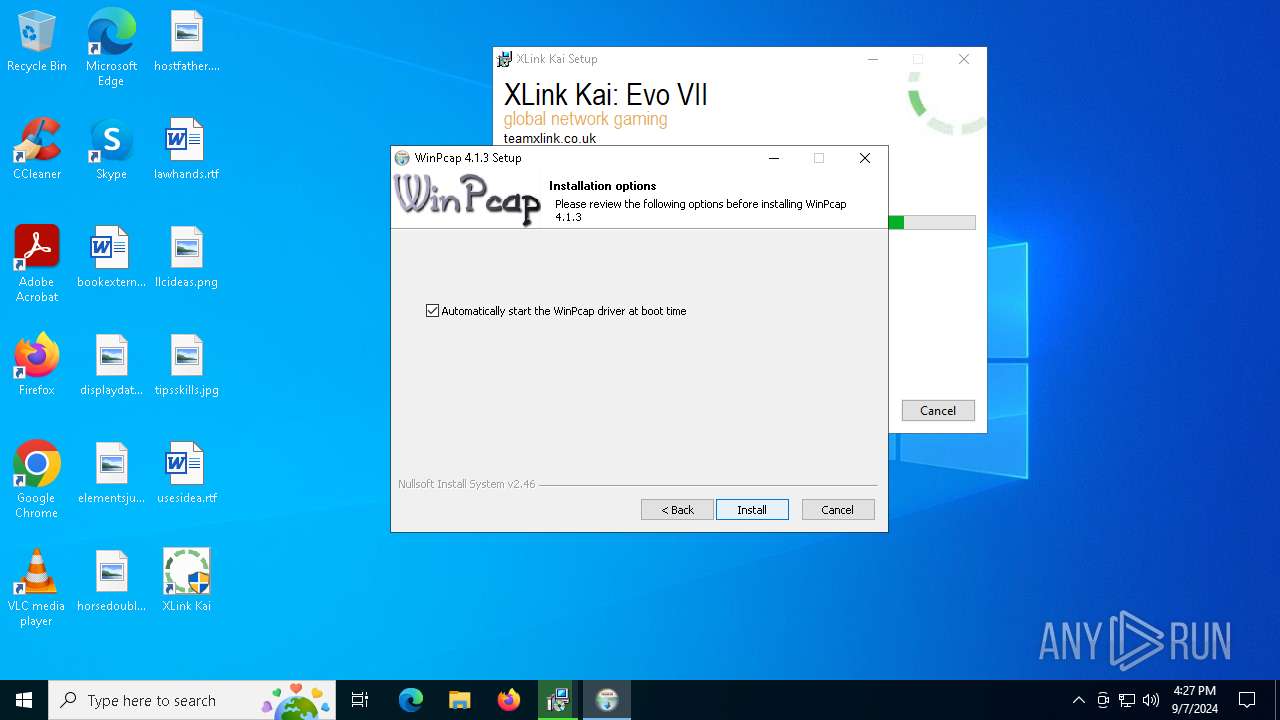The image size is (1280, 720).
Task: Close the WinPcap 4.1.3 Setup window
Action: tap(865, 158)
